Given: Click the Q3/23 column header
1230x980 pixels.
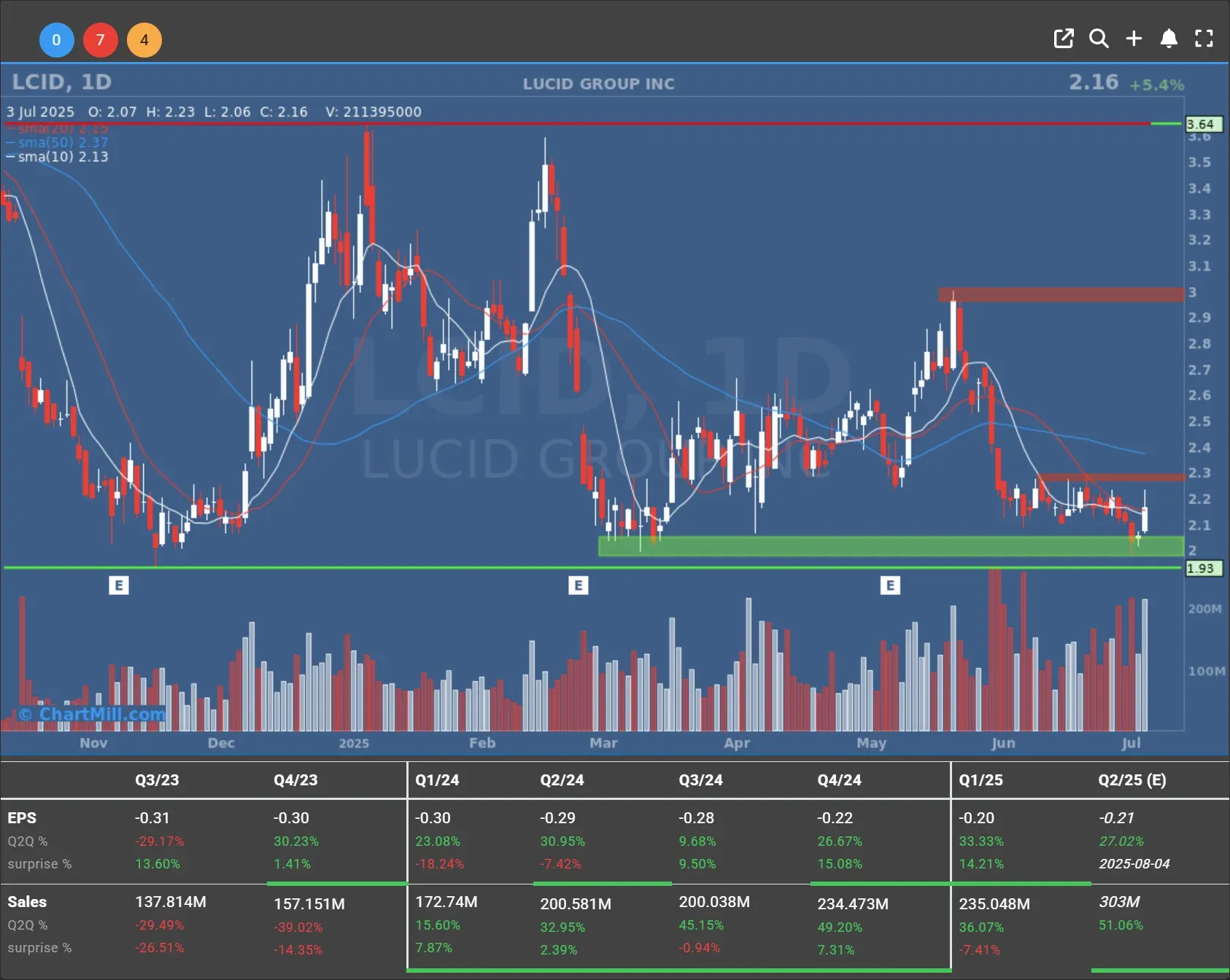Looking at the screenshot, I should coord(157,779).
